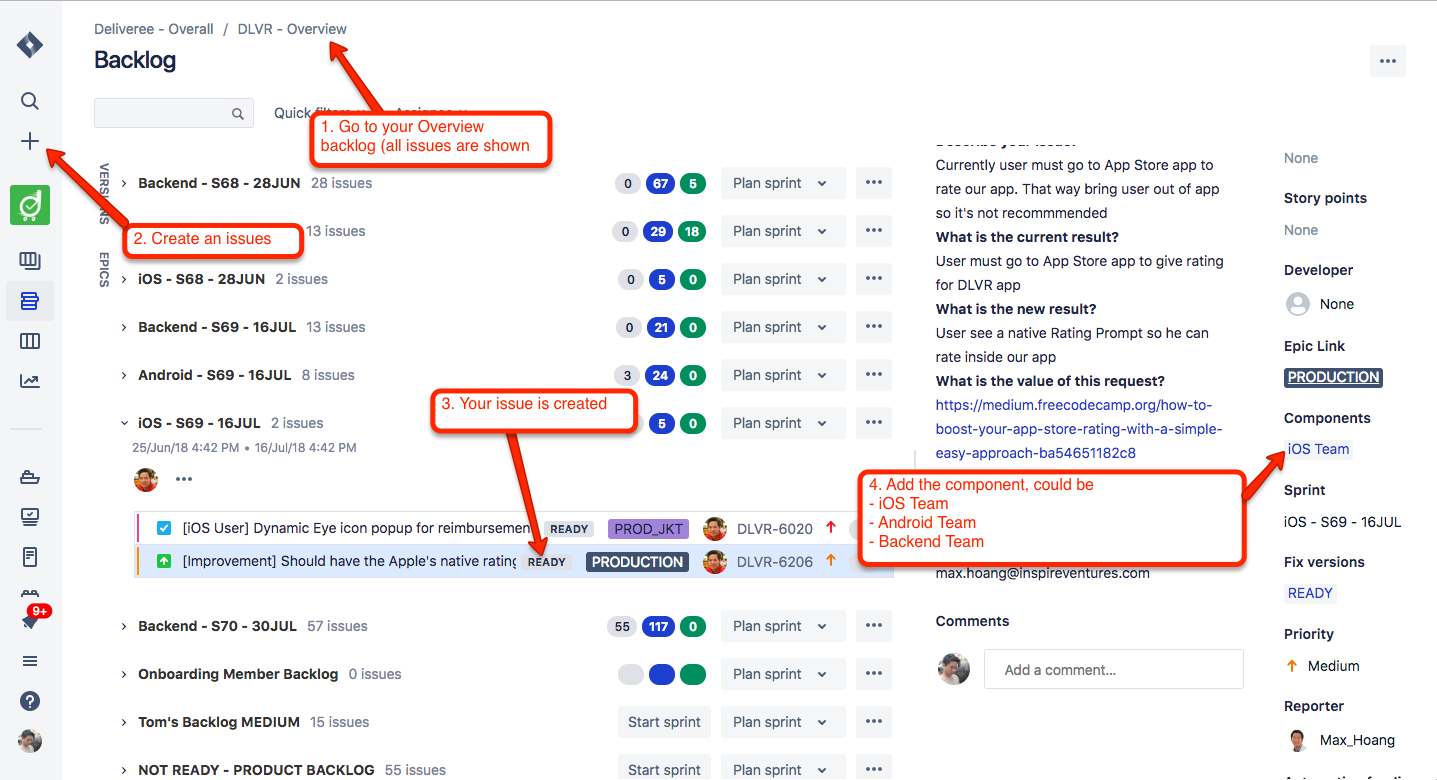Click the plus icon to create an issue
Screen dimensions: 1437x780
(30, 142)
